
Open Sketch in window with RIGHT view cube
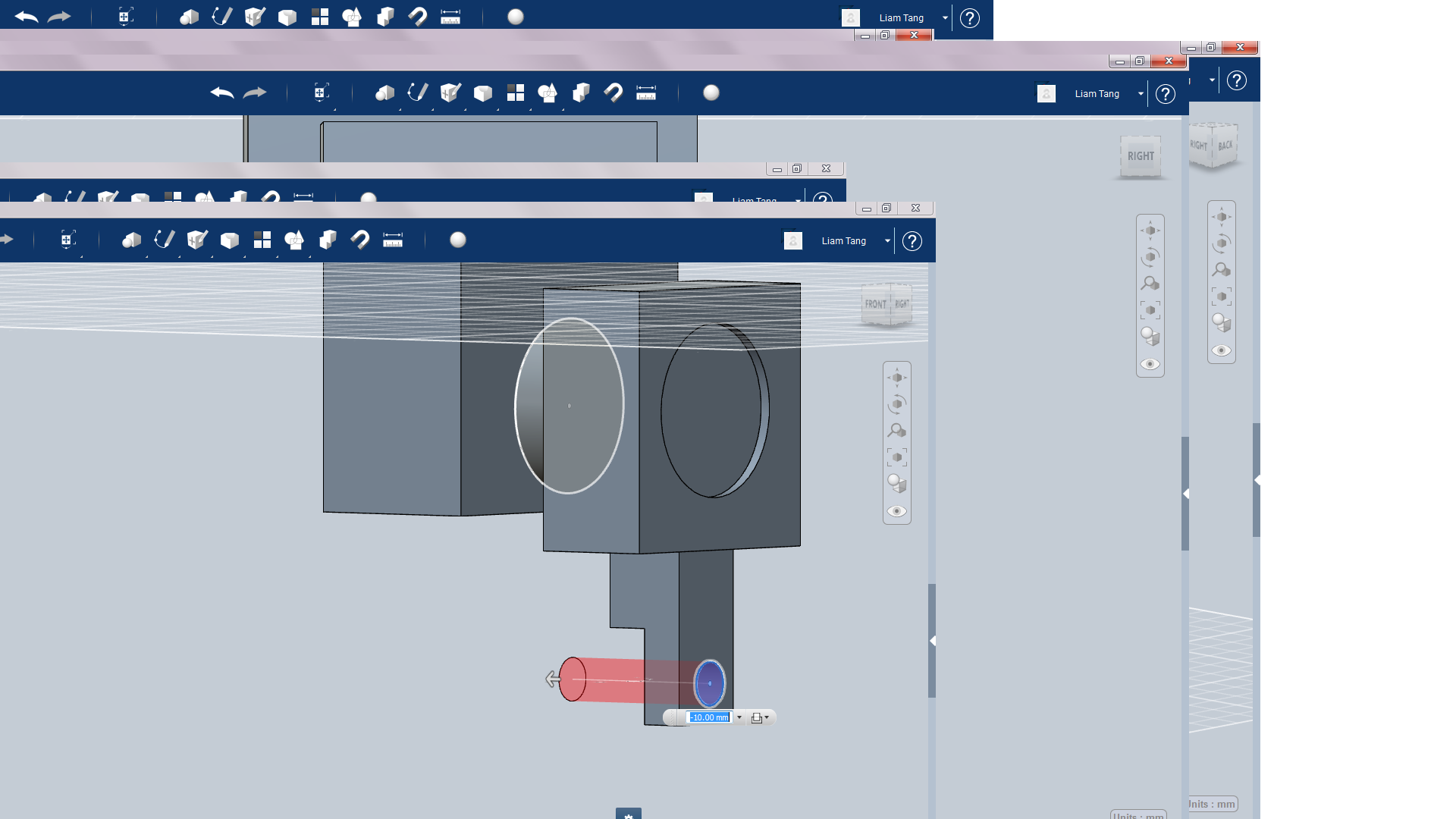point(417,93)
